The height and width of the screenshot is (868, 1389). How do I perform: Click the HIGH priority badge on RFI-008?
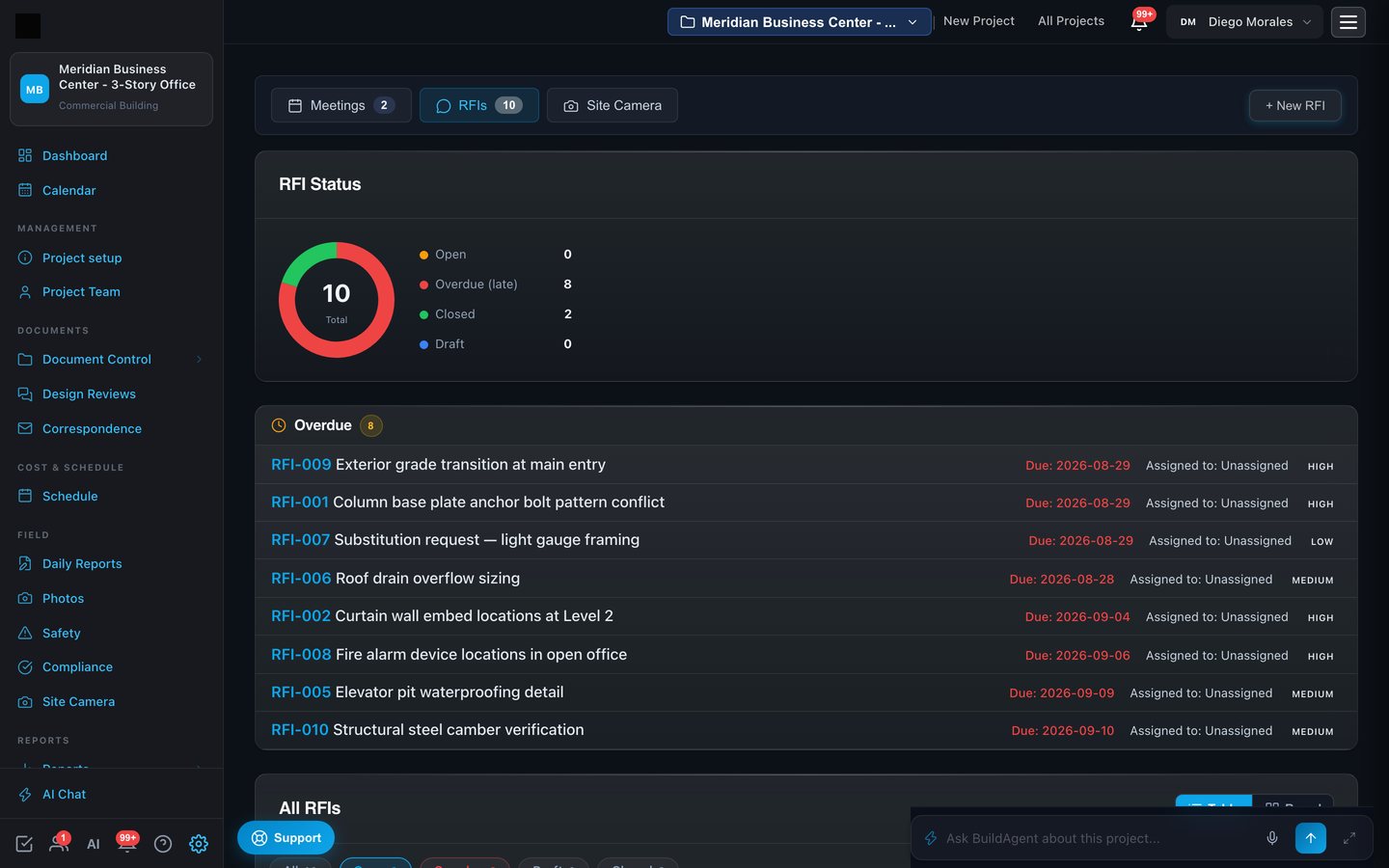pyautogui.click(x=1321, y=657)
